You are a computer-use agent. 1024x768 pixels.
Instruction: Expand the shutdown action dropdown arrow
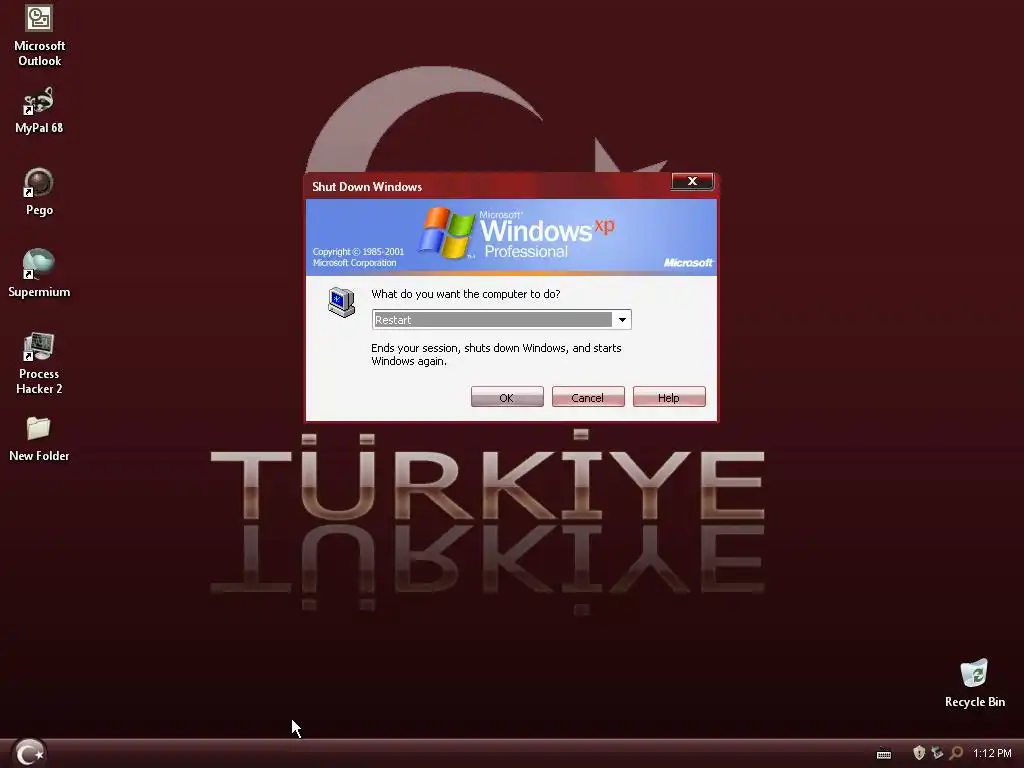coord(622,319)
